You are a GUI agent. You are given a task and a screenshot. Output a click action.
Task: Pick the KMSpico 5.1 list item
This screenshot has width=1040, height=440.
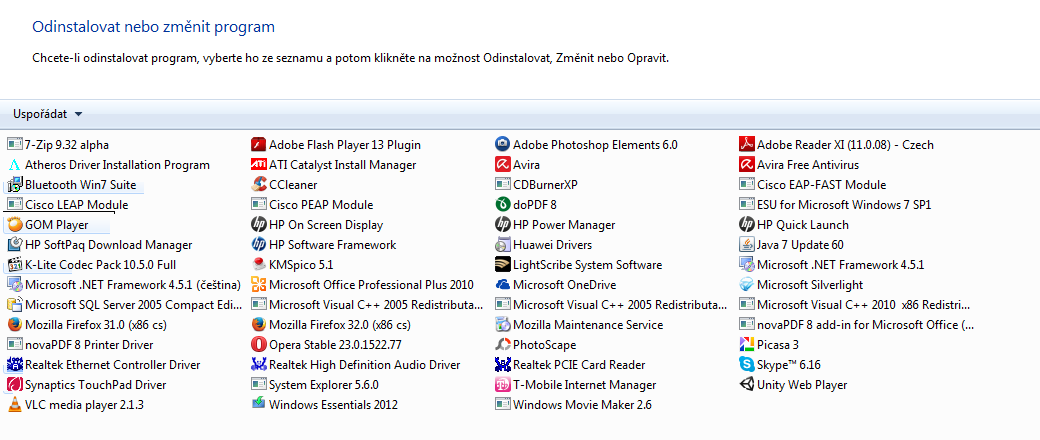tap(301, 265)
